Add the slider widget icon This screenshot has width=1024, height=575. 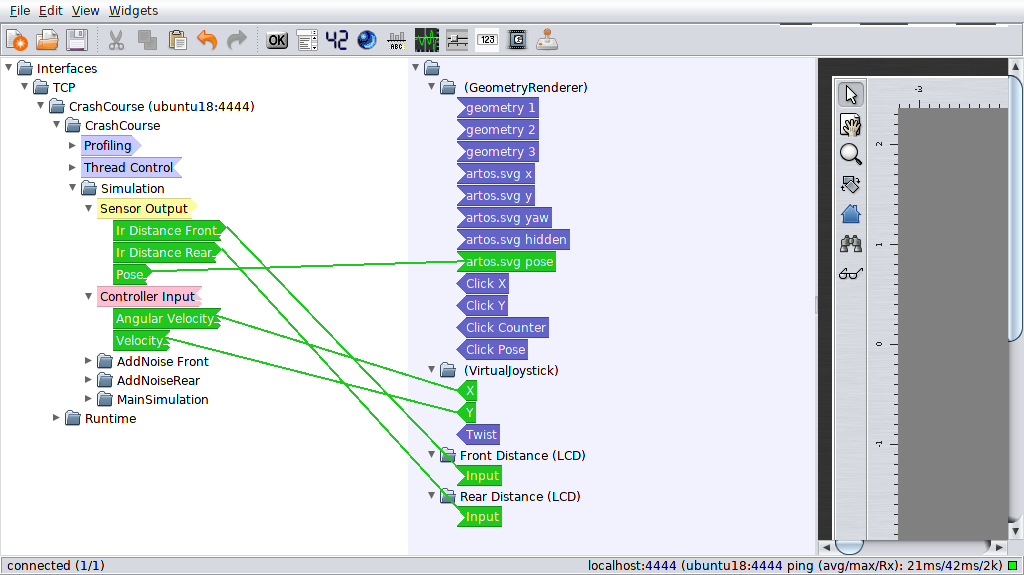coord(457,41)
